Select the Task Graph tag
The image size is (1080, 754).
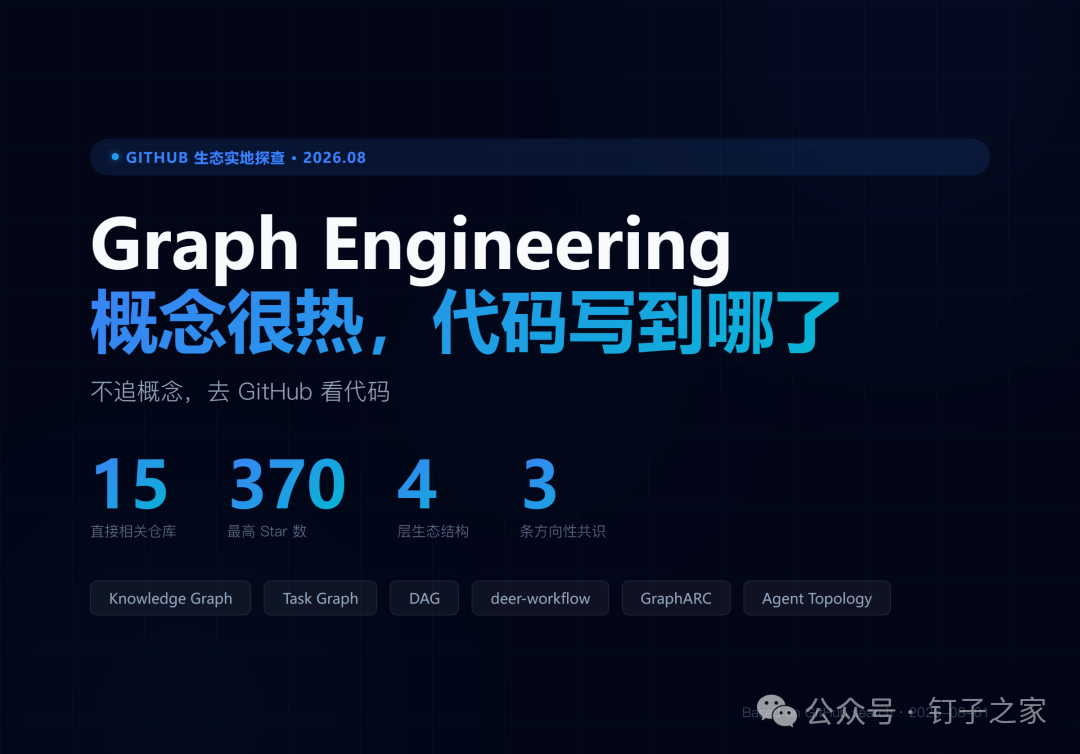[x=320, y=598]
